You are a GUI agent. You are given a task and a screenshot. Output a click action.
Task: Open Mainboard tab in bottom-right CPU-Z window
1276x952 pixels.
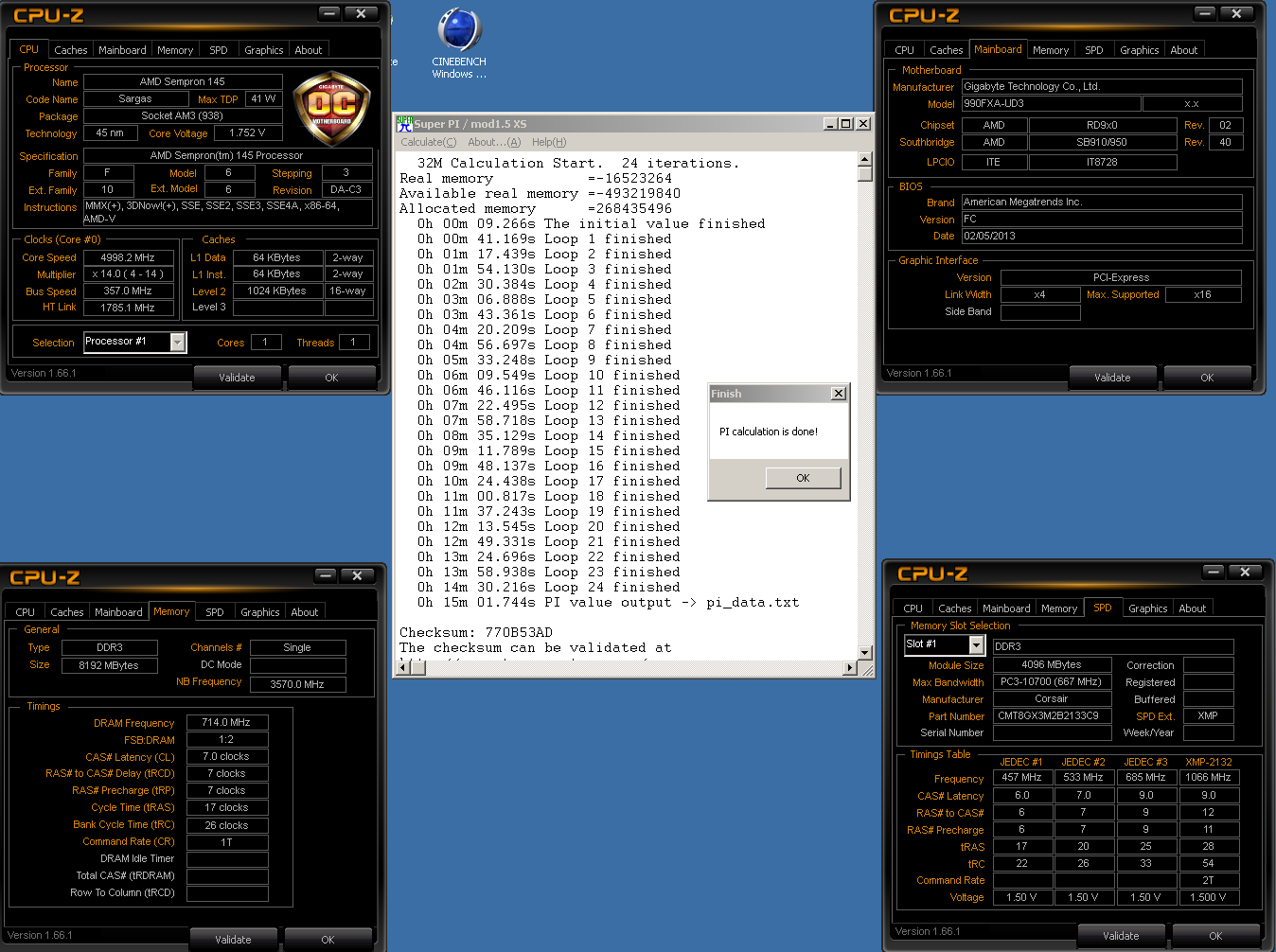click(x=1006, y=608)
